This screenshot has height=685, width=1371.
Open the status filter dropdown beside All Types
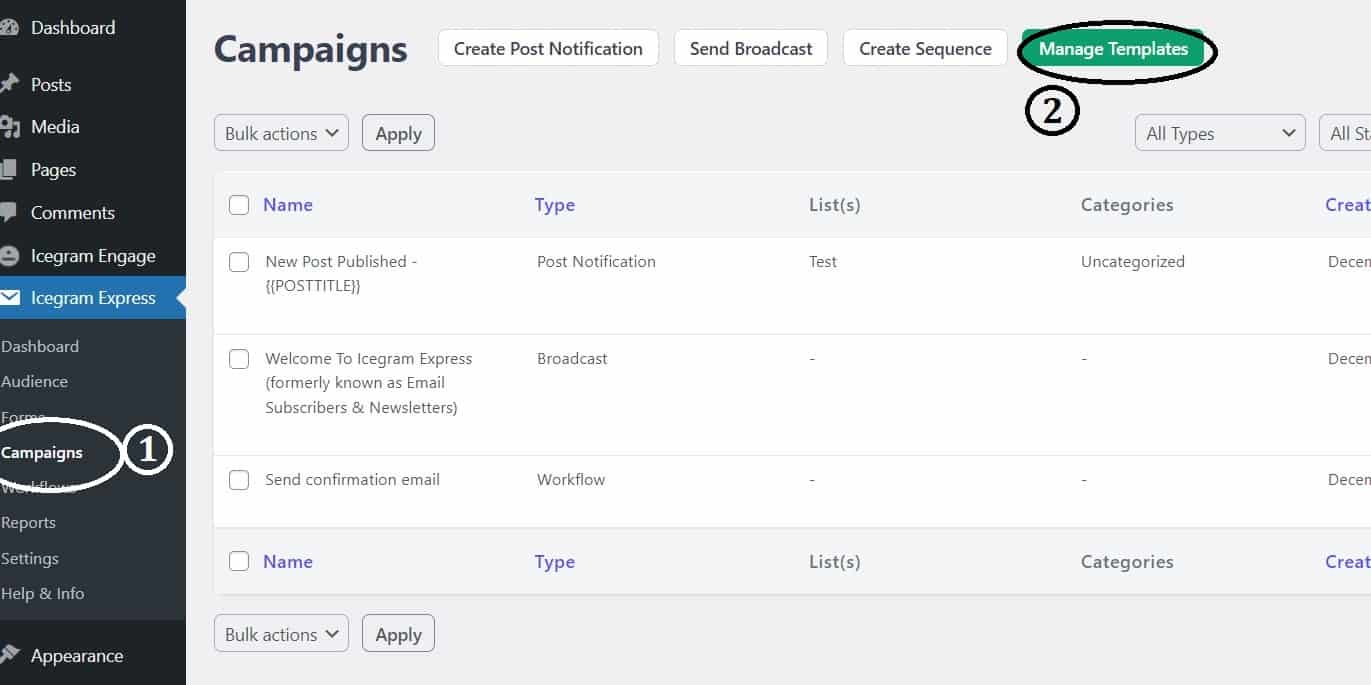click(1346, 133)
